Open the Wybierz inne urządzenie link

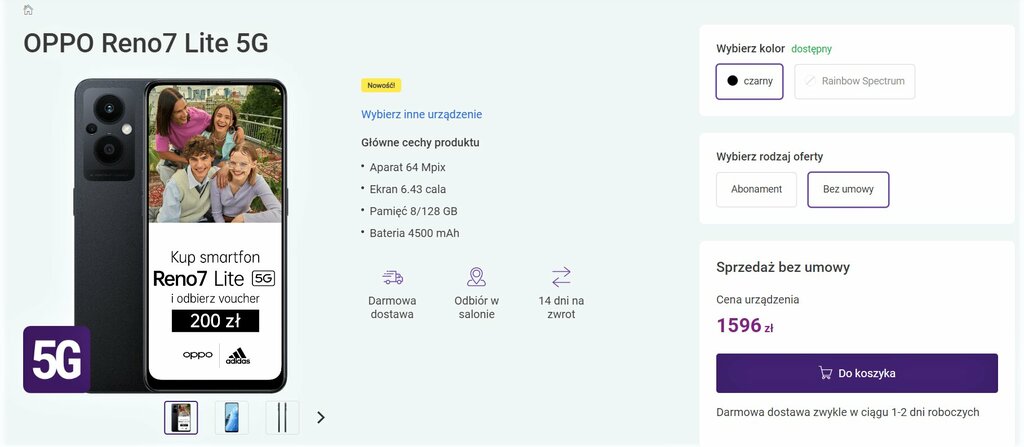tap(421, 114)
